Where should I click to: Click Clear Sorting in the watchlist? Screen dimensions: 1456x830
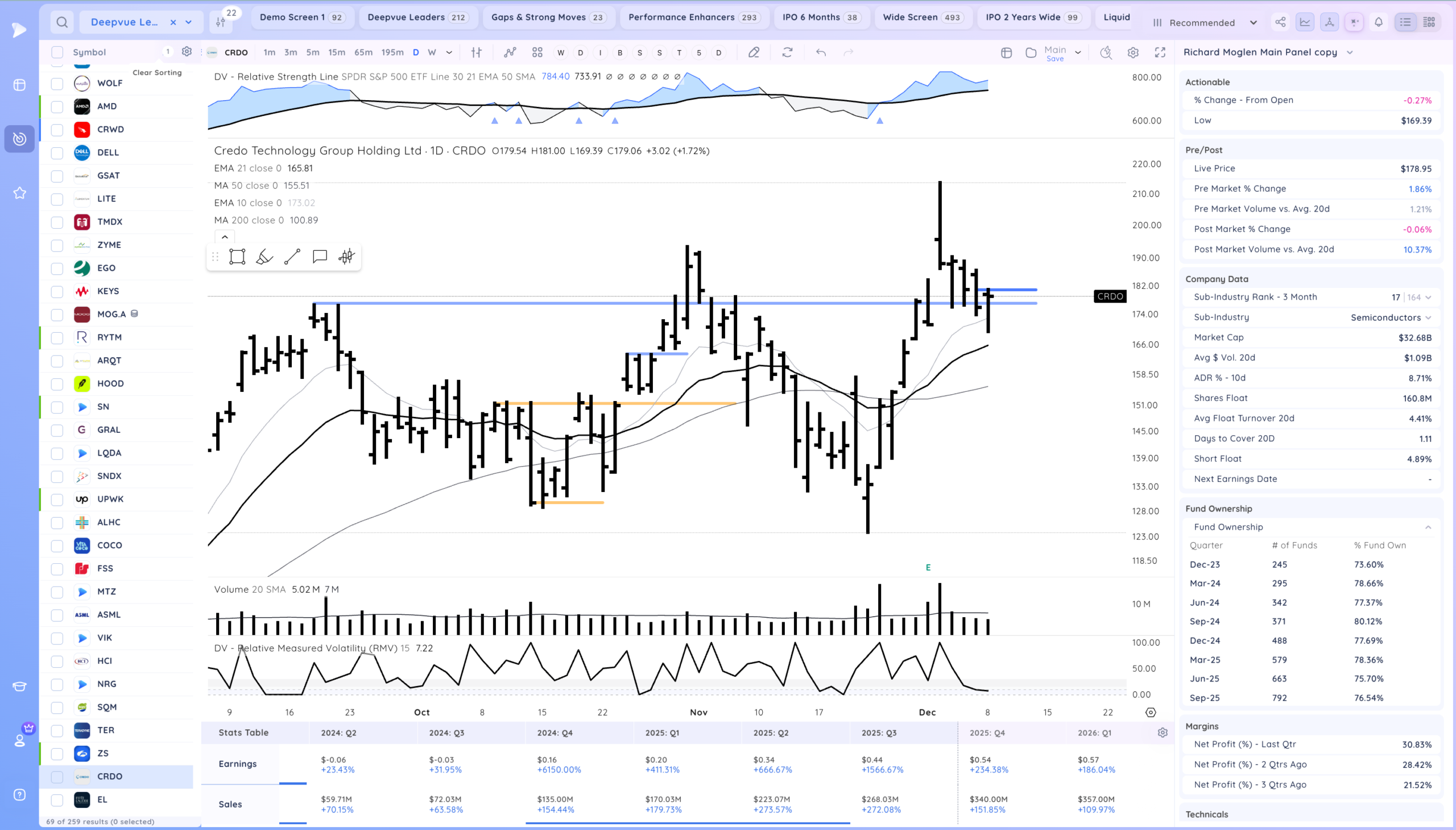(157, 72)
